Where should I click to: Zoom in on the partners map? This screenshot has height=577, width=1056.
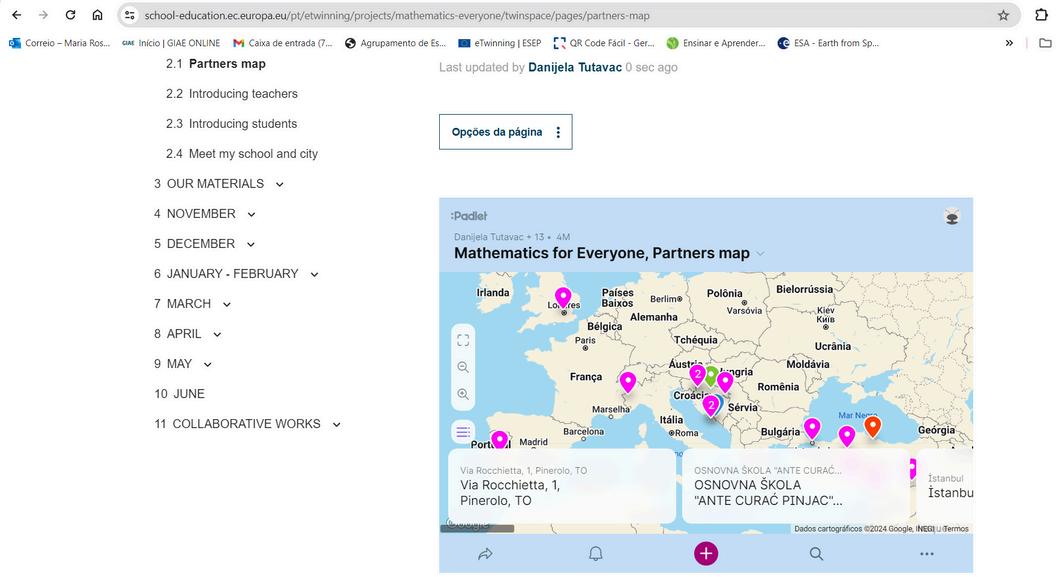pyautogui.click(x=463, y=394)
